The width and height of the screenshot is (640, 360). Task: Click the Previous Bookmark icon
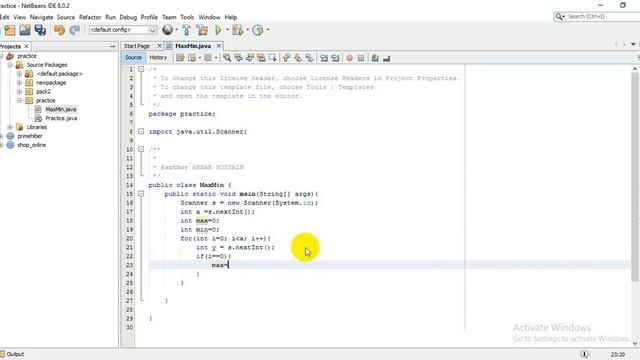click(287, 58)
